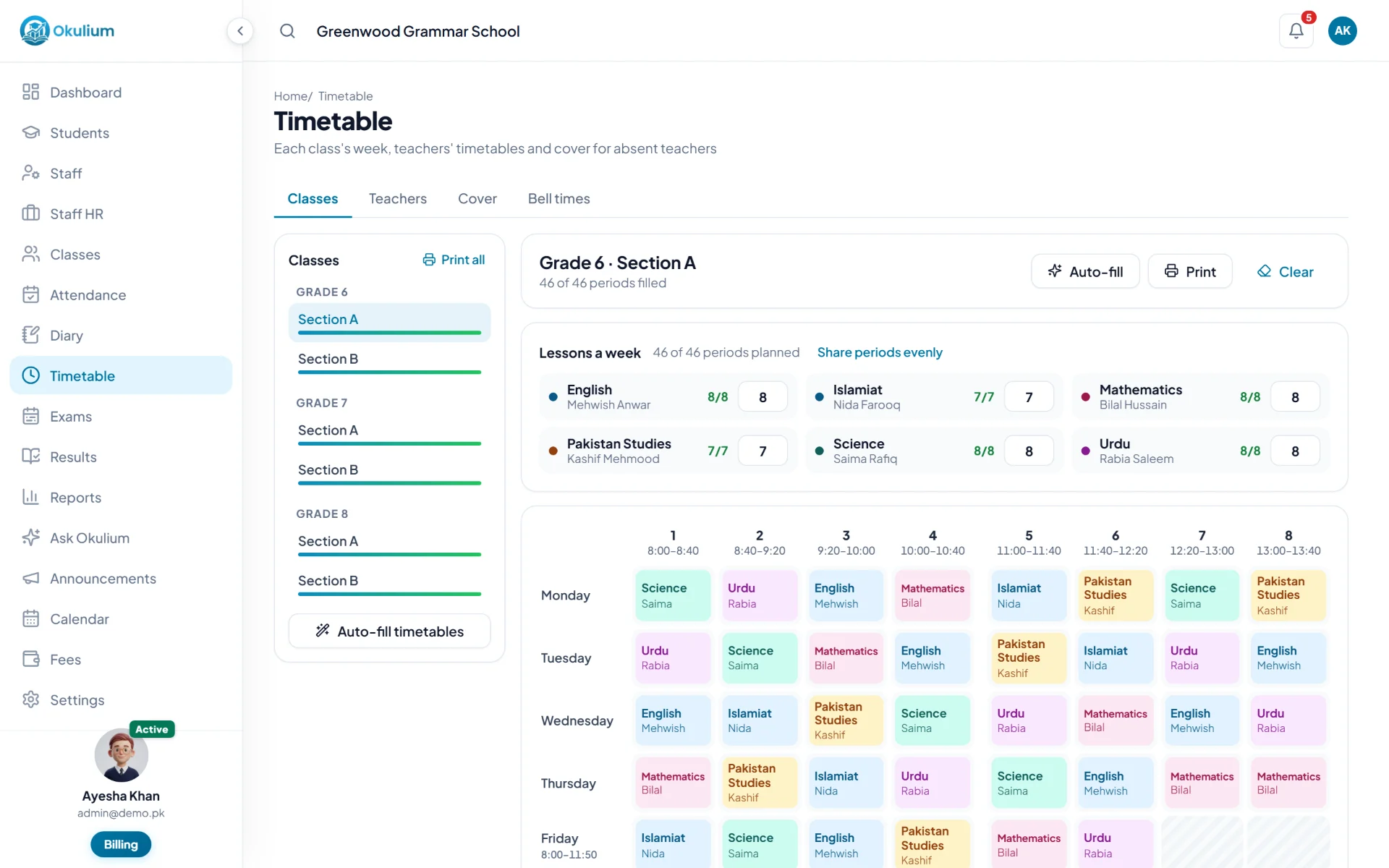The height and width of the screenshot is (868, 1389).
Task: Switch to the Teachers tab
Action: pos(397,199)
